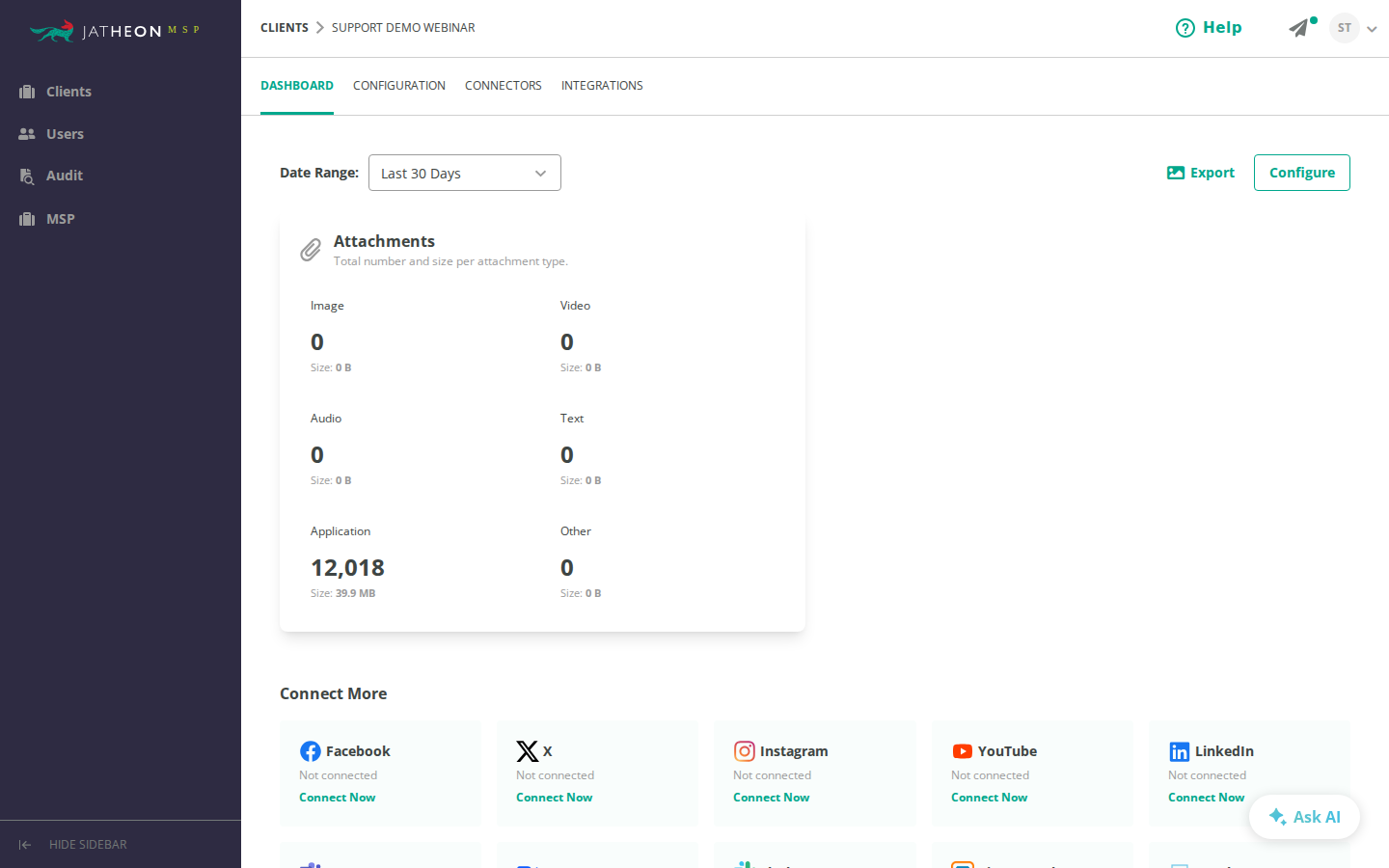Click Connect Now under X

pos(555,798)
